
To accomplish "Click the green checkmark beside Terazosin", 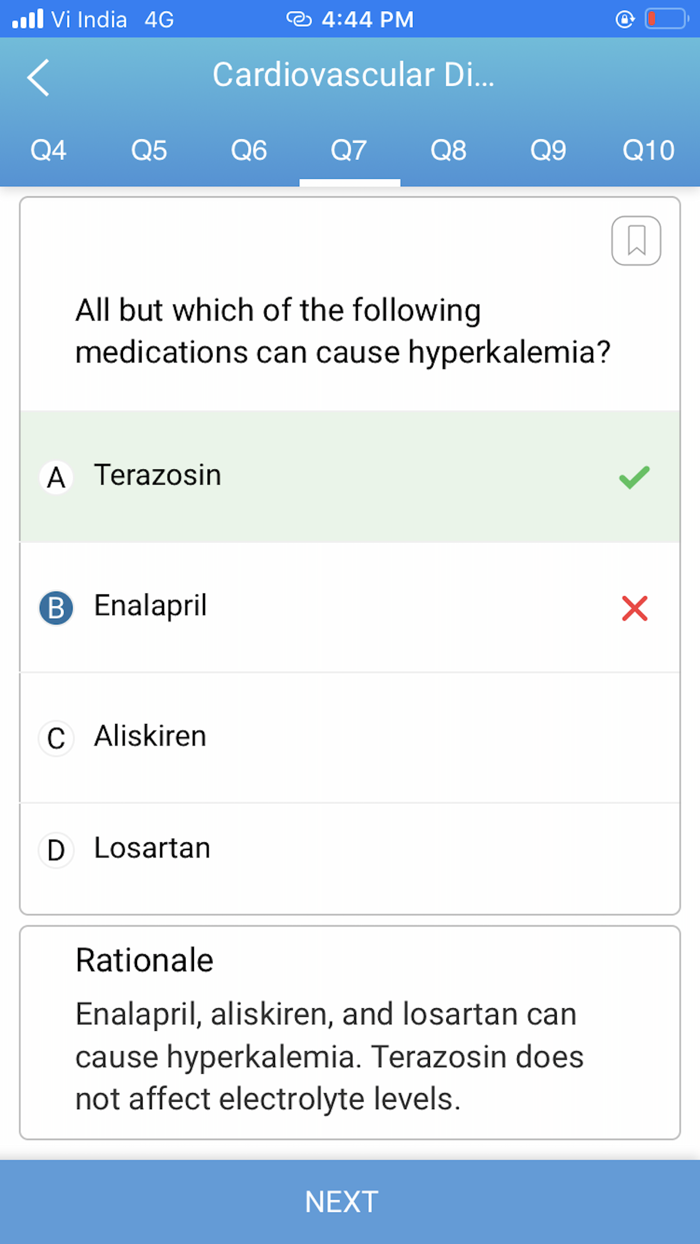I will 633,477.
